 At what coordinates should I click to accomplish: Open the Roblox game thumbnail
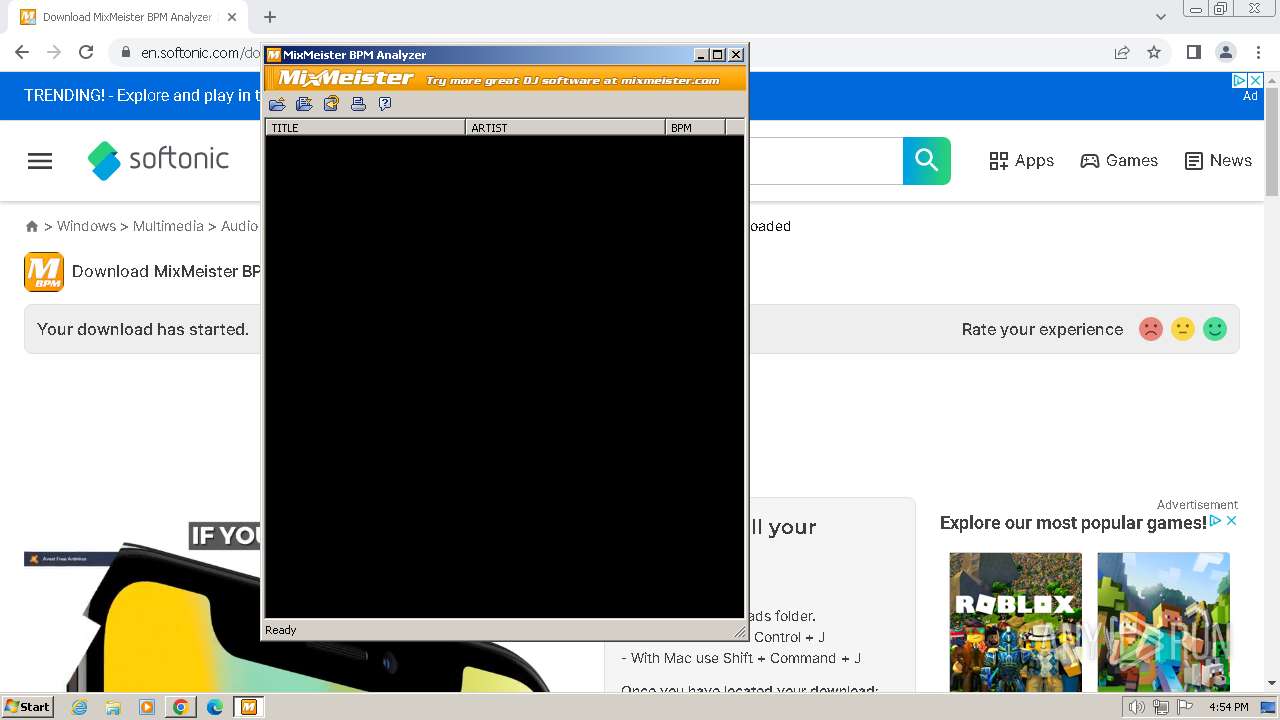[x=1015, y=621]
